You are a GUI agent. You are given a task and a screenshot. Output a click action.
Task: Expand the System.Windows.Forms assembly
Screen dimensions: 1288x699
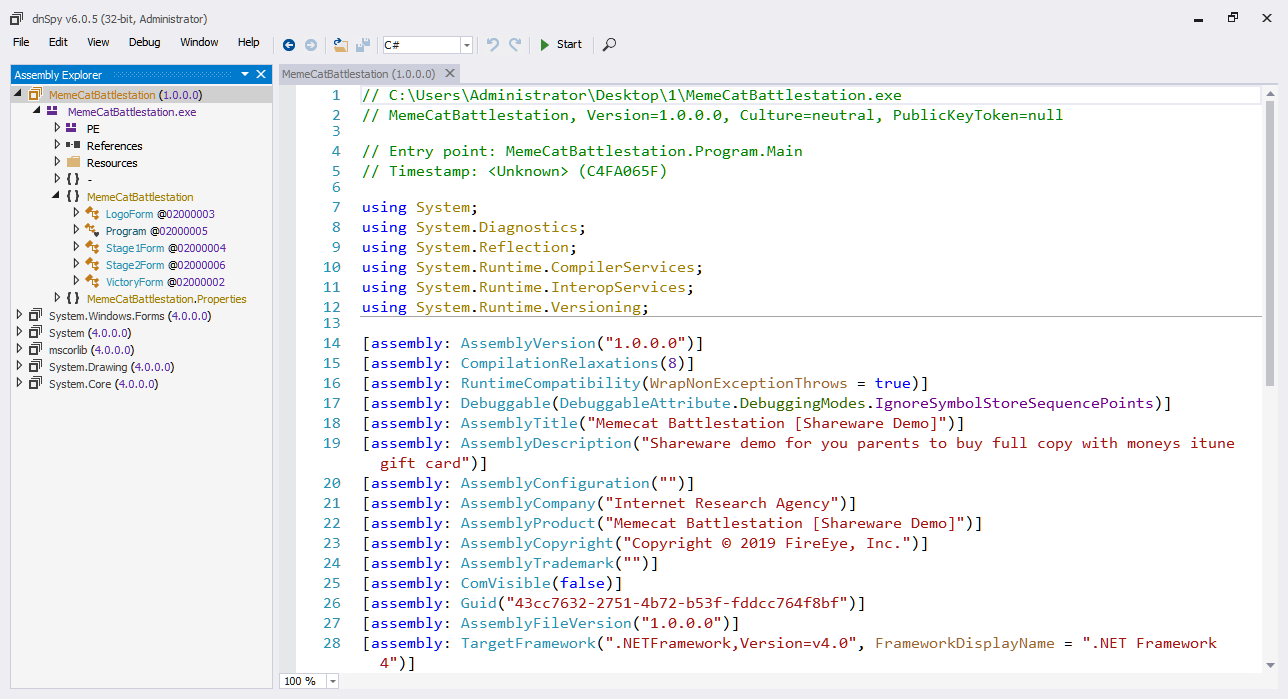pos(20,315)
